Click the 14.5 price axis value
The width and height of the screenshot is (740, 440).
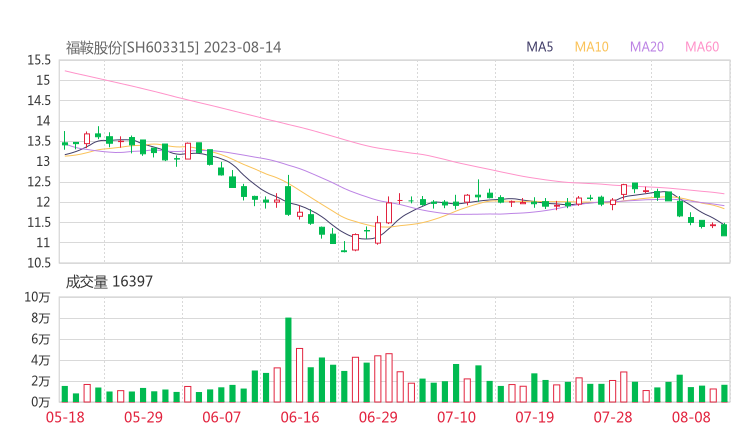pyautogui.click(x=39, y=101)
